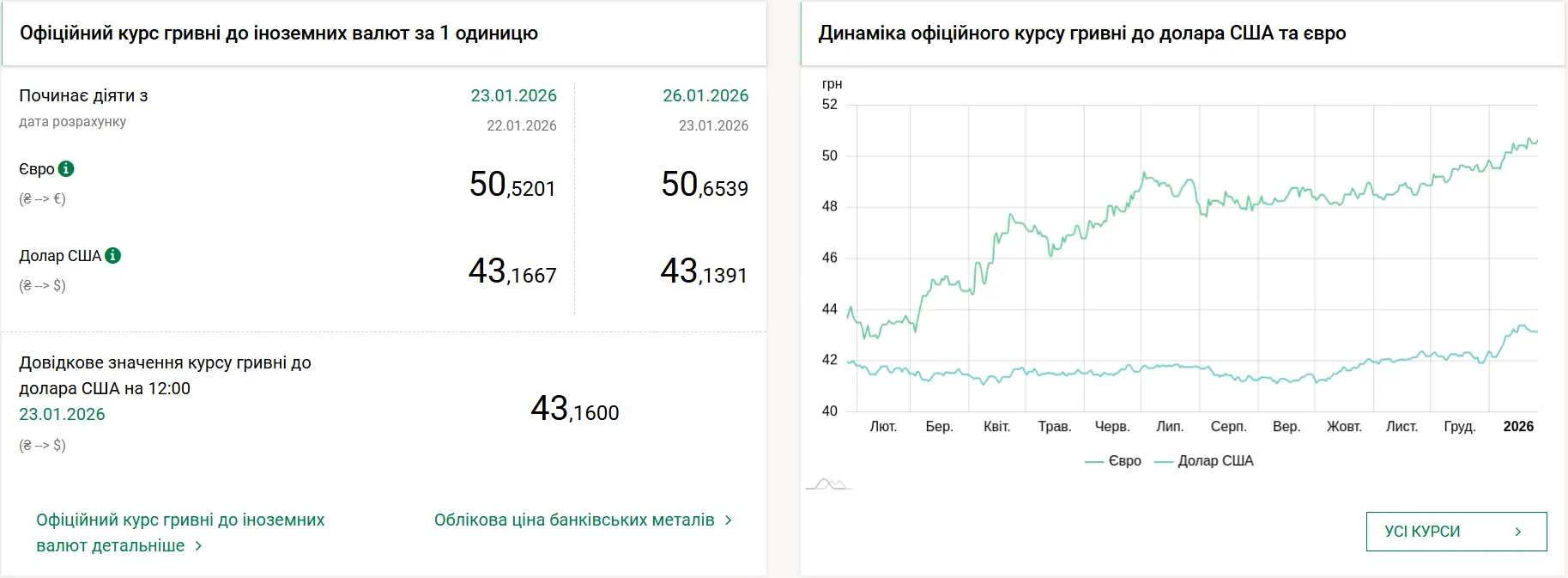Image resolution: width=1568 pixels, height=578 pixels.
Task: Click chevron after банківських металів link
Action: tap(729, 520)
